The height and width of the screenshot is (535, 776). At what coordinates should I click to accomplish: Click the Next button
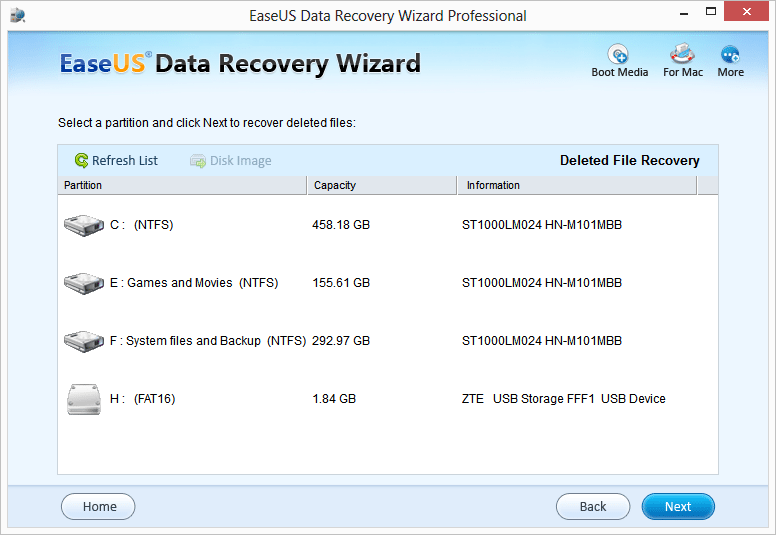(678, 506)
